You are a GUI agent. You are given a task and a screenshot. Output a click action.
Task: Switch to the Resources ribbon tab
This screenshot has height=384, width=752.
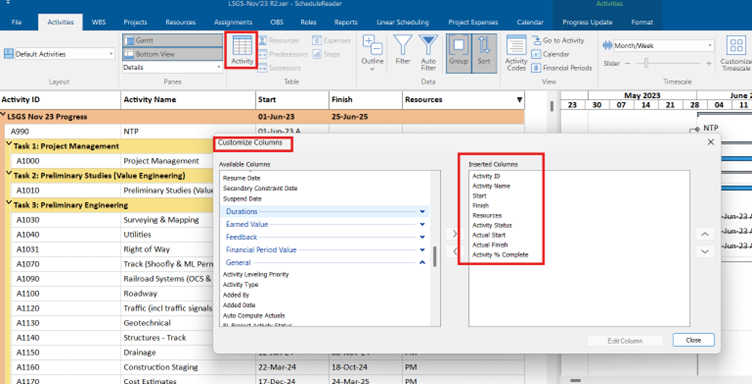(x=180, y=22)
